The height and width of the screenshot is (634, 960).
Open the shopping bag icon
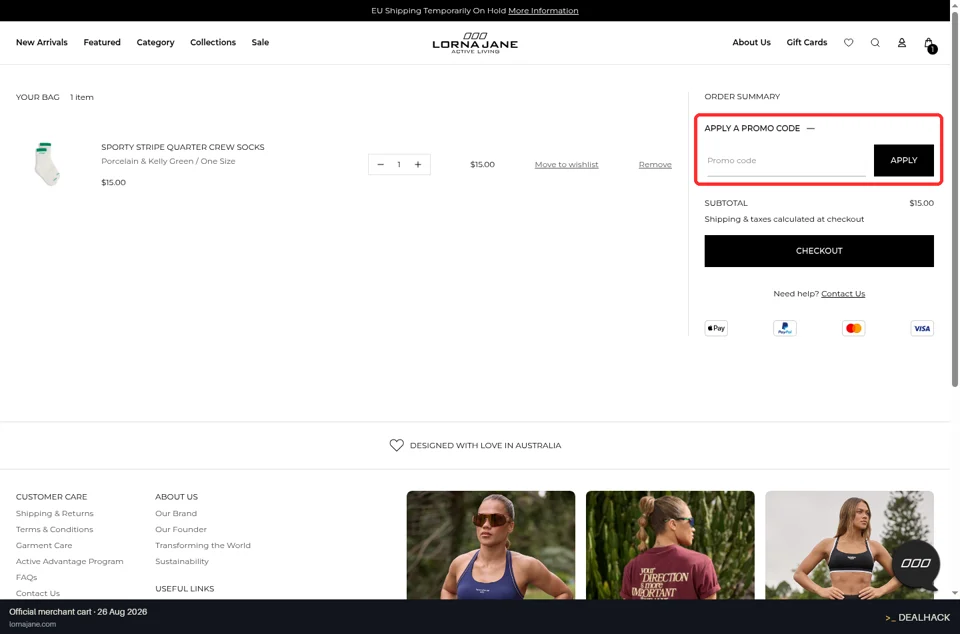929,44
